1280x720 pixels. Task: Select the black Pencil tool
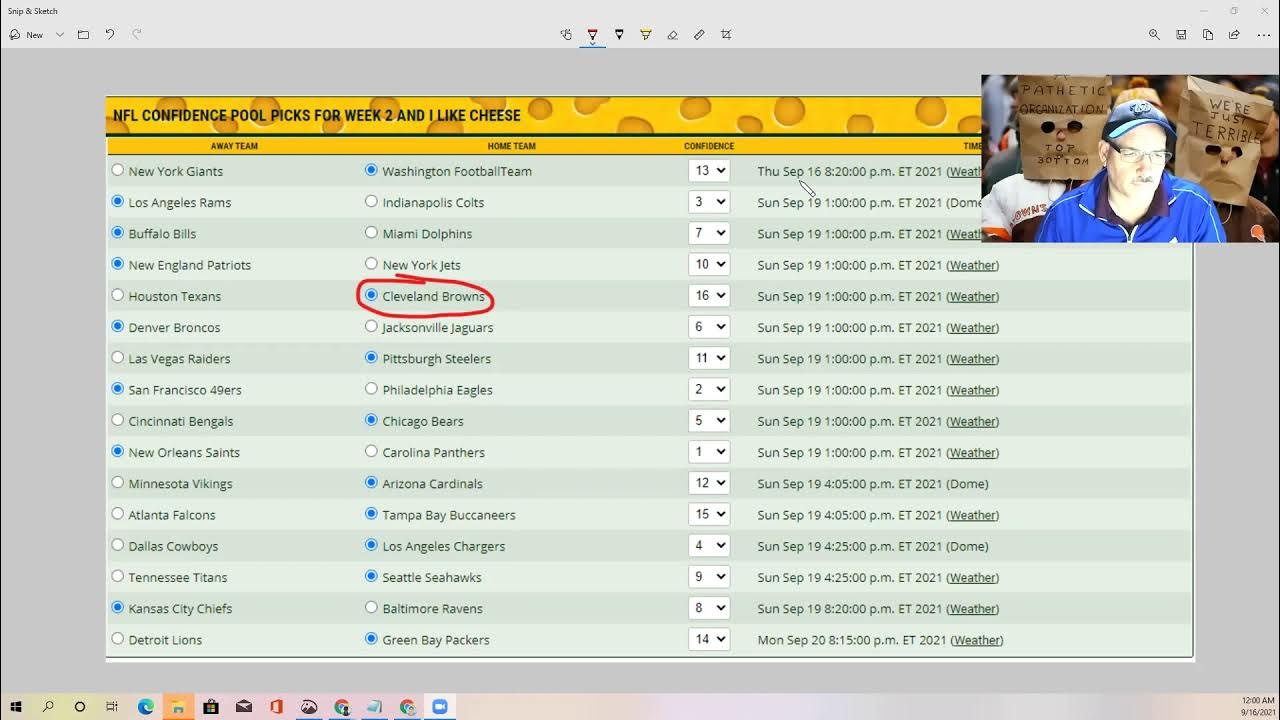(x=619, y=35)
